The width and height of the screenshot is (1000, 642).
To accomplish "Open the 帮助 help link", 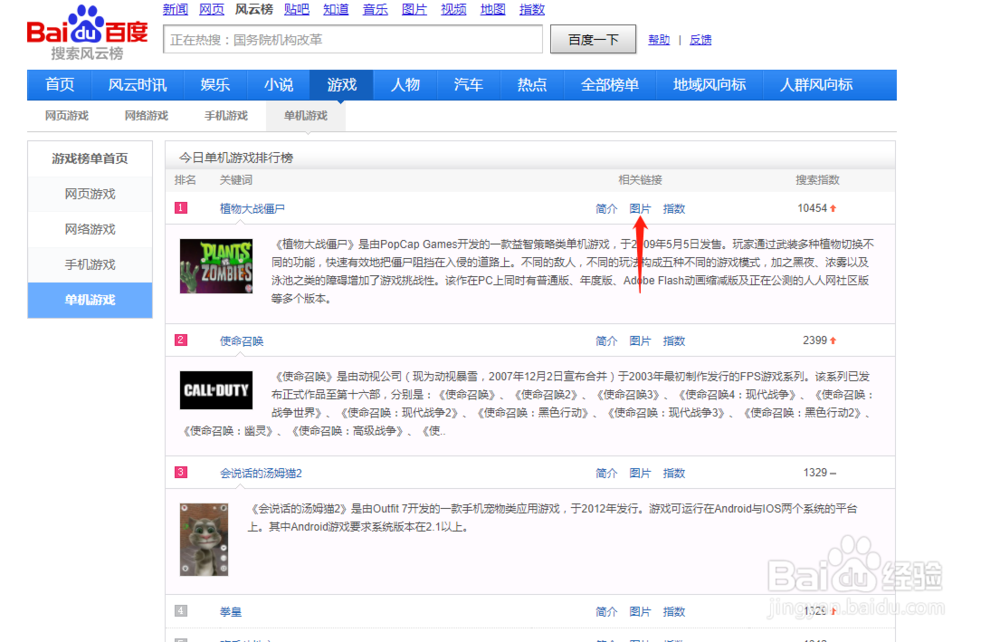I will [x=659, y=39].
